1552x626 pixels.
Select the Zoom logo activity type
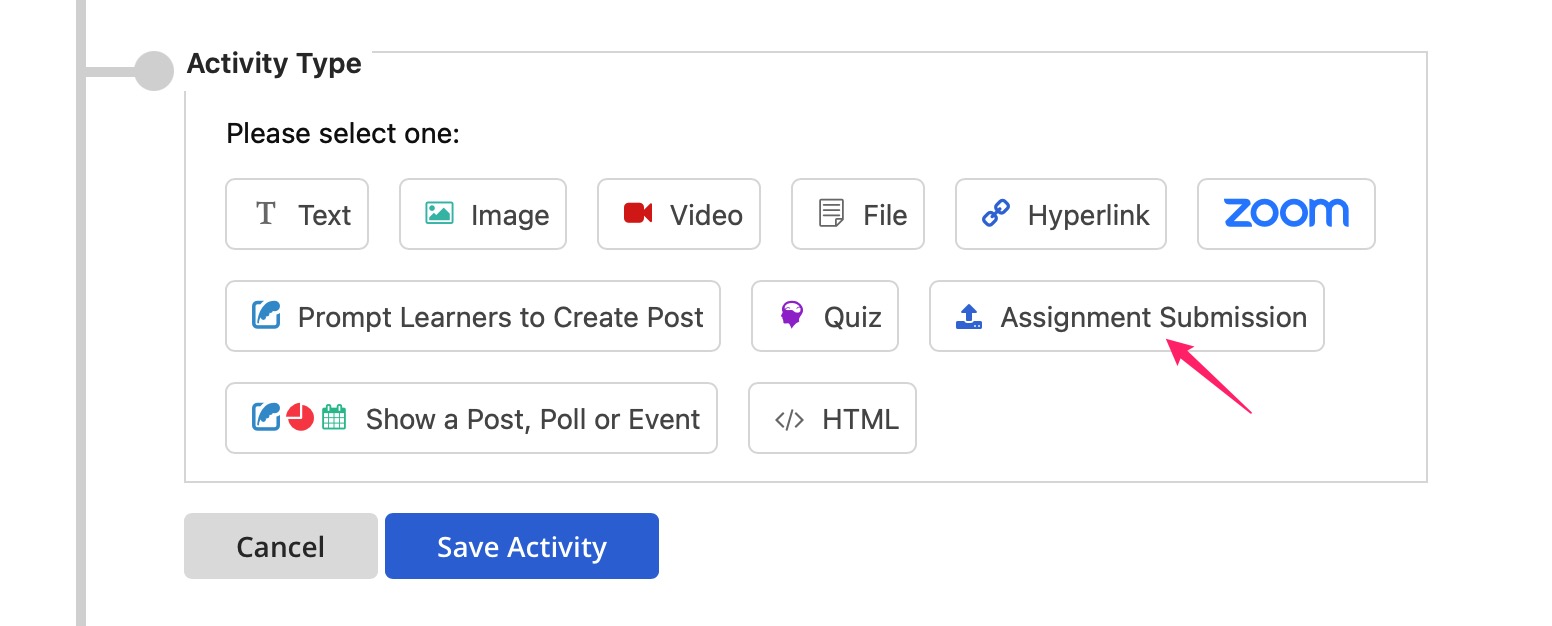click(1286, 213)
